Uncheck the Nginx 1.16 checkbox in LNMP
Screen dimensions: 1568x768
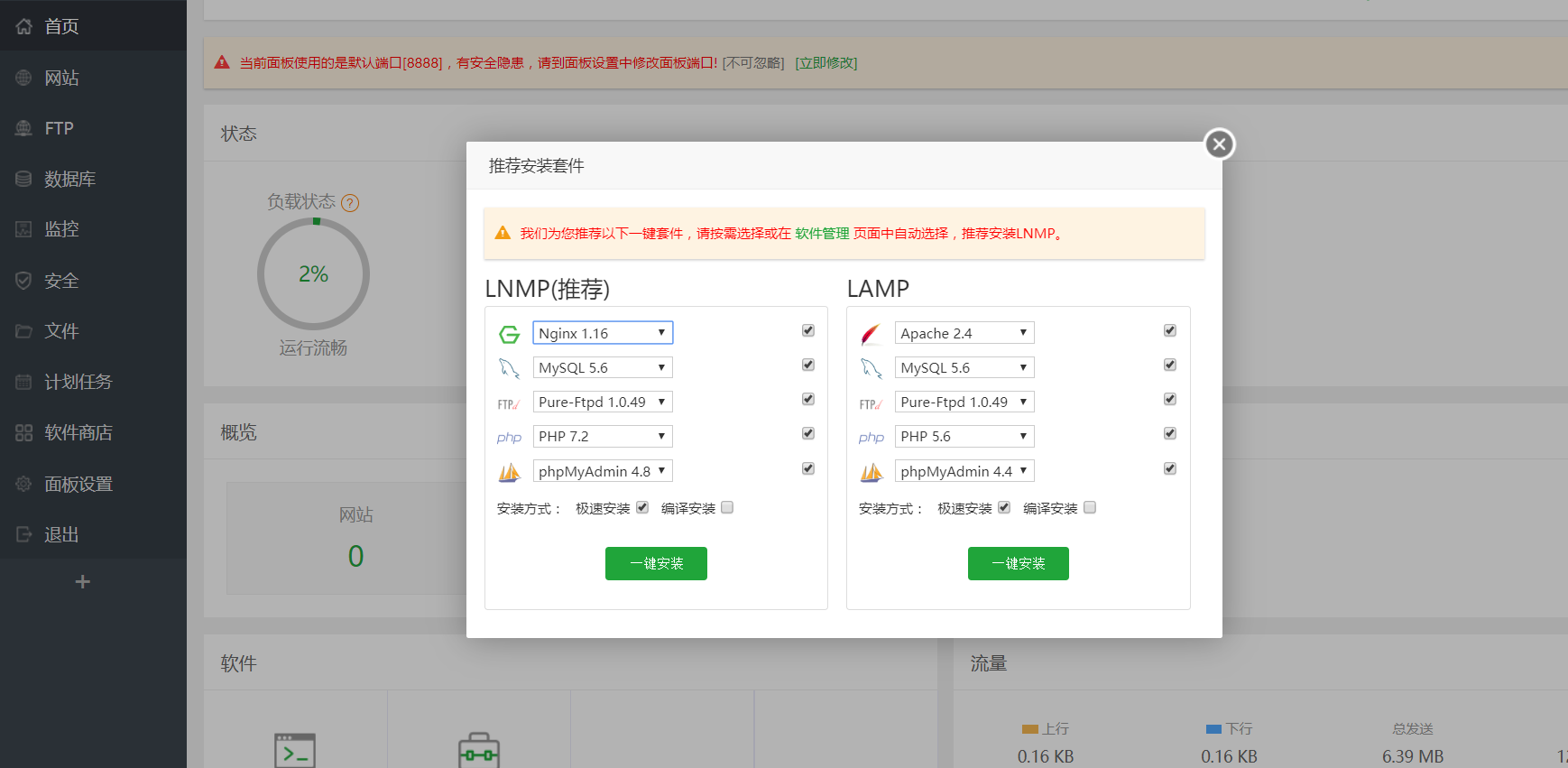pyautogui.click(x=808, y=330)
